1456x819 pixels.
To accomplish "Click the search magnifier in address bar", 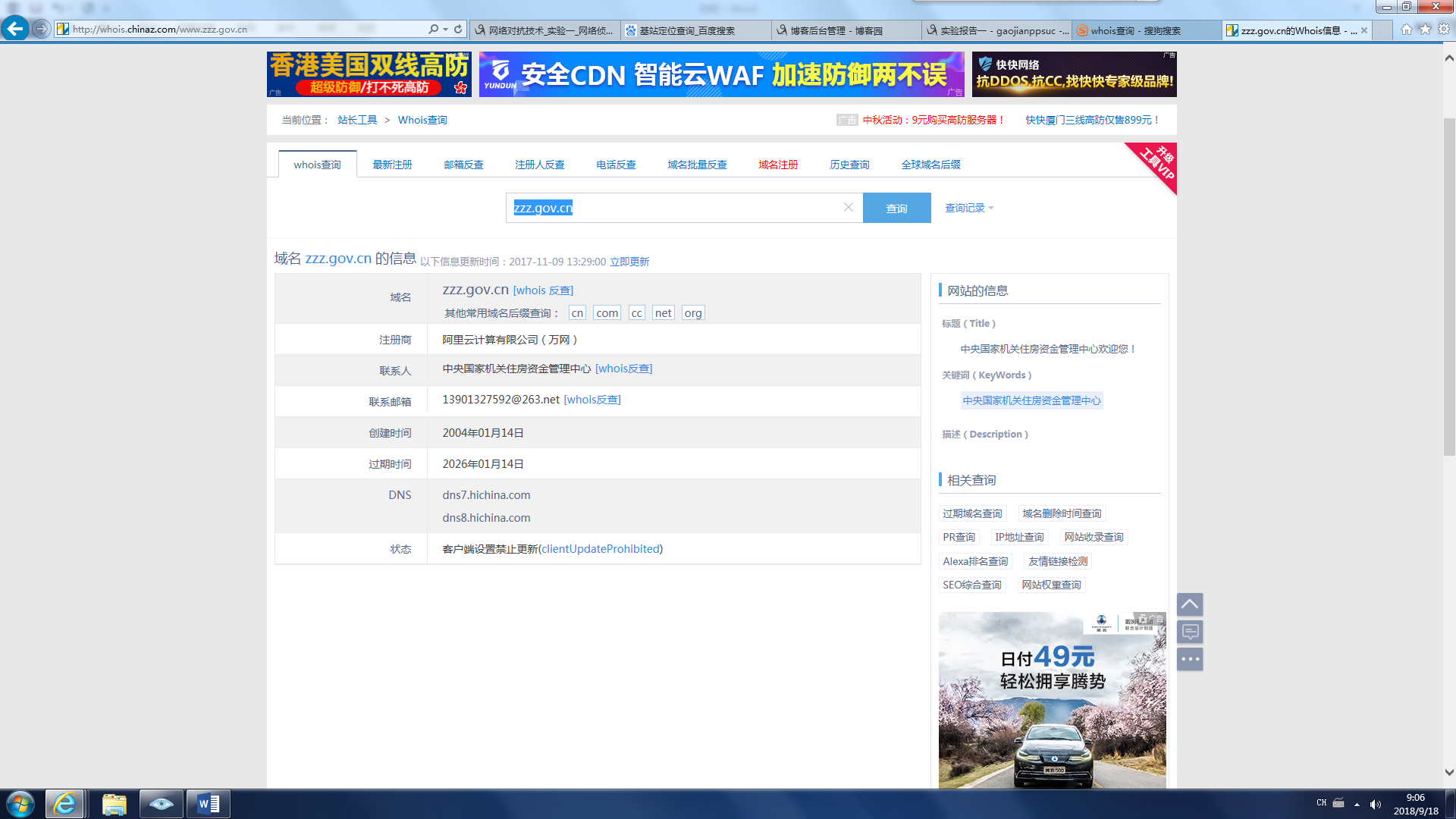I will (433, 29).
